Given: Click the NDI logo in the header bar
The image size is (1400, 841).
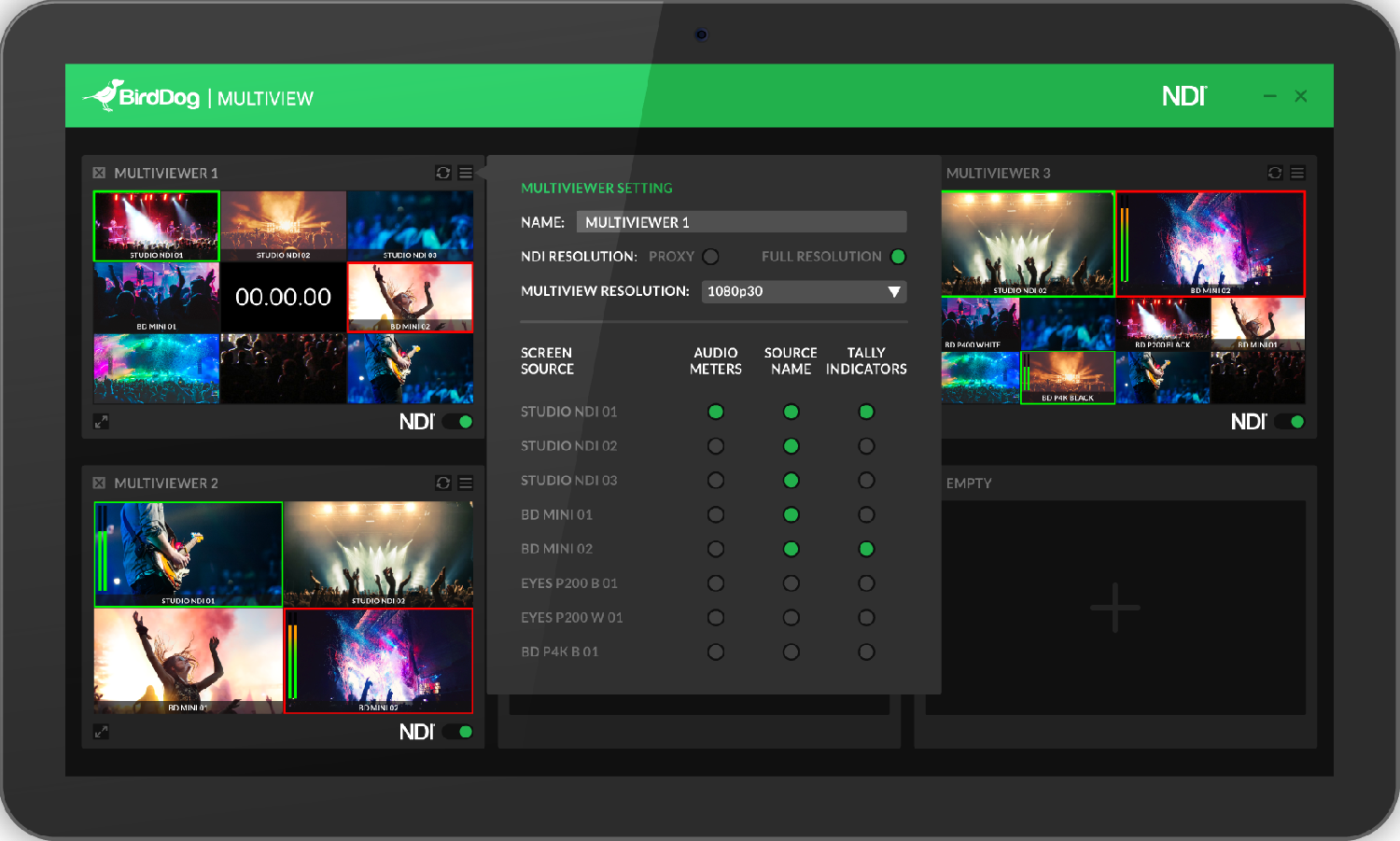Looking at the screenshot, I should click(1184, 96).
